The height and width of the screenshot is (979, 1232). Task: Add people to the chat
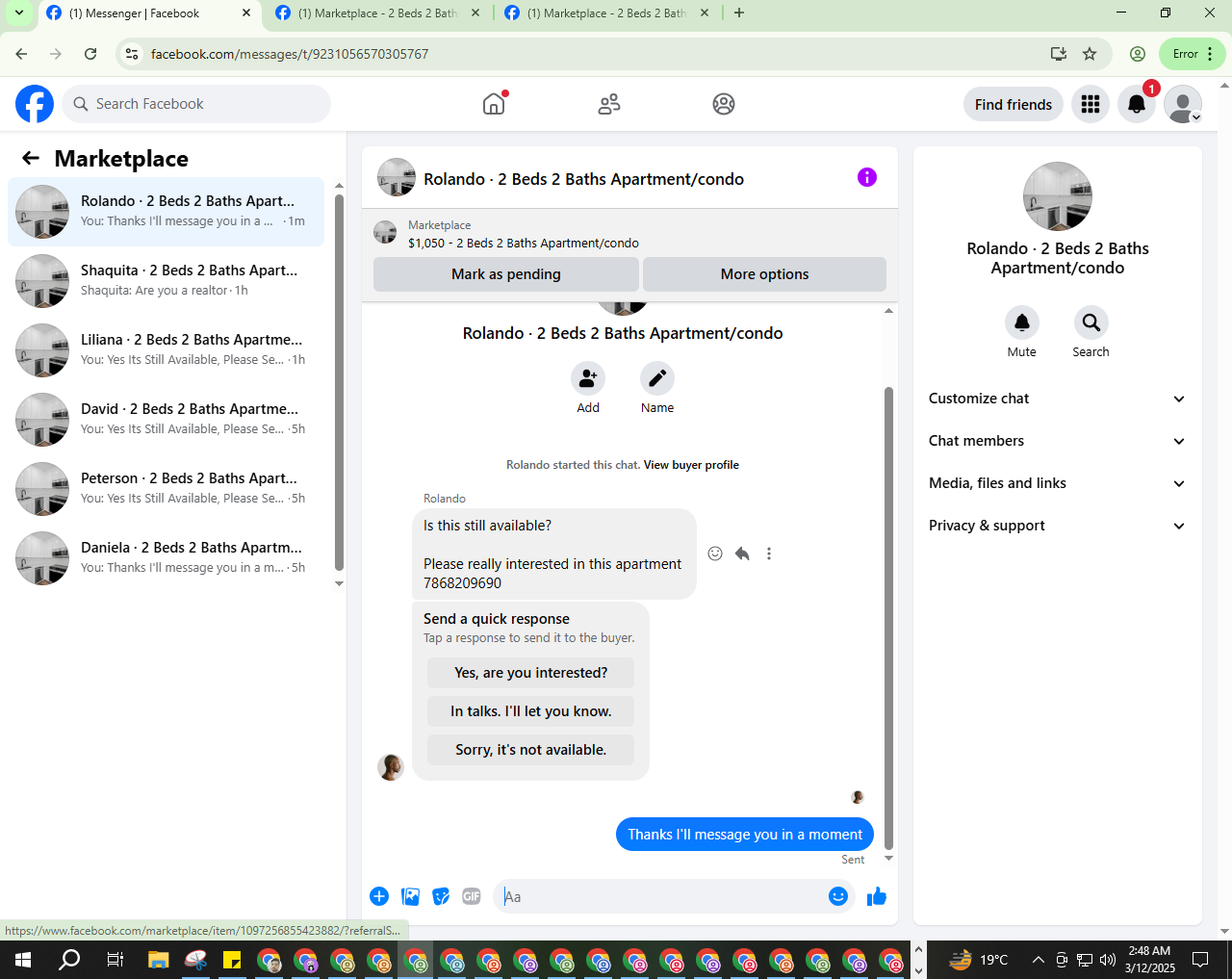pos(588,378)
